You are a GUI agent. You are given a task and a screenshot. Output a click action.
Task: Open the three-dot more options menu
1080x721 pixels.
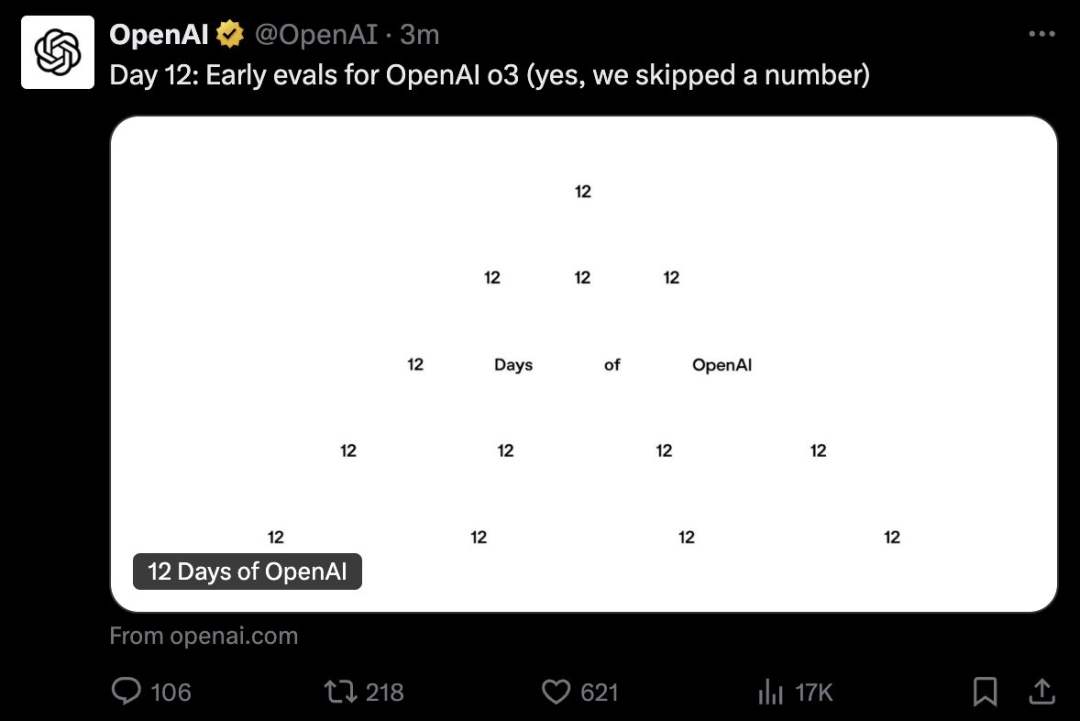(x=1041, y=34)
